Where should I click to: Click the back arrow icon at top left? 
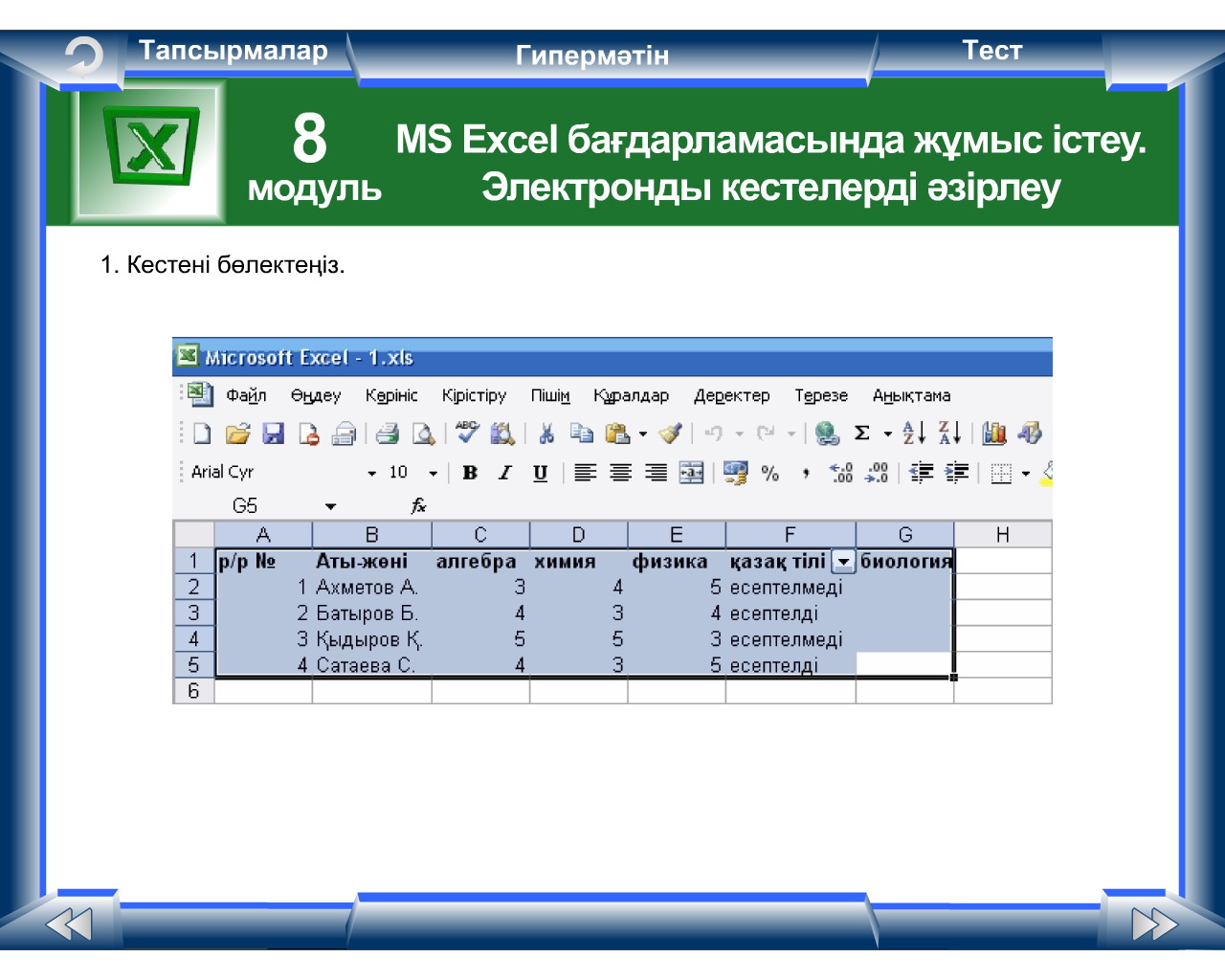pyautogui.click(x=83, y=57)
